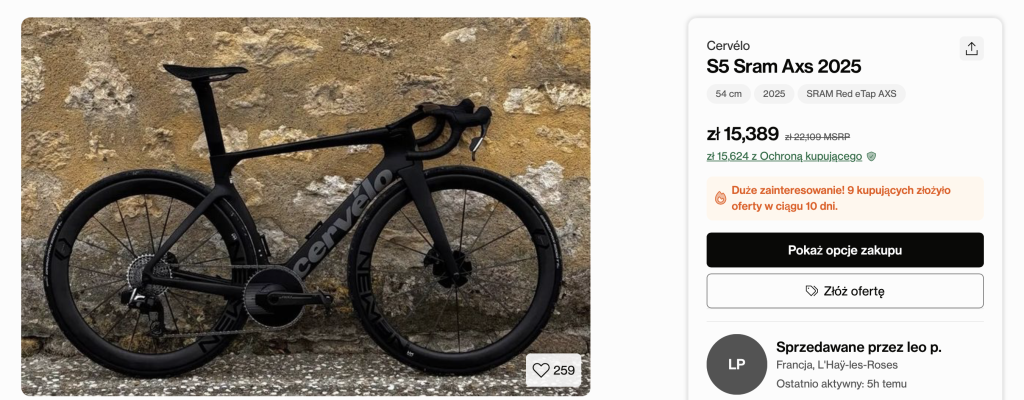
Task: Click the crossed-out zł 22,109 MSRP price
Action: coord(817,136)
